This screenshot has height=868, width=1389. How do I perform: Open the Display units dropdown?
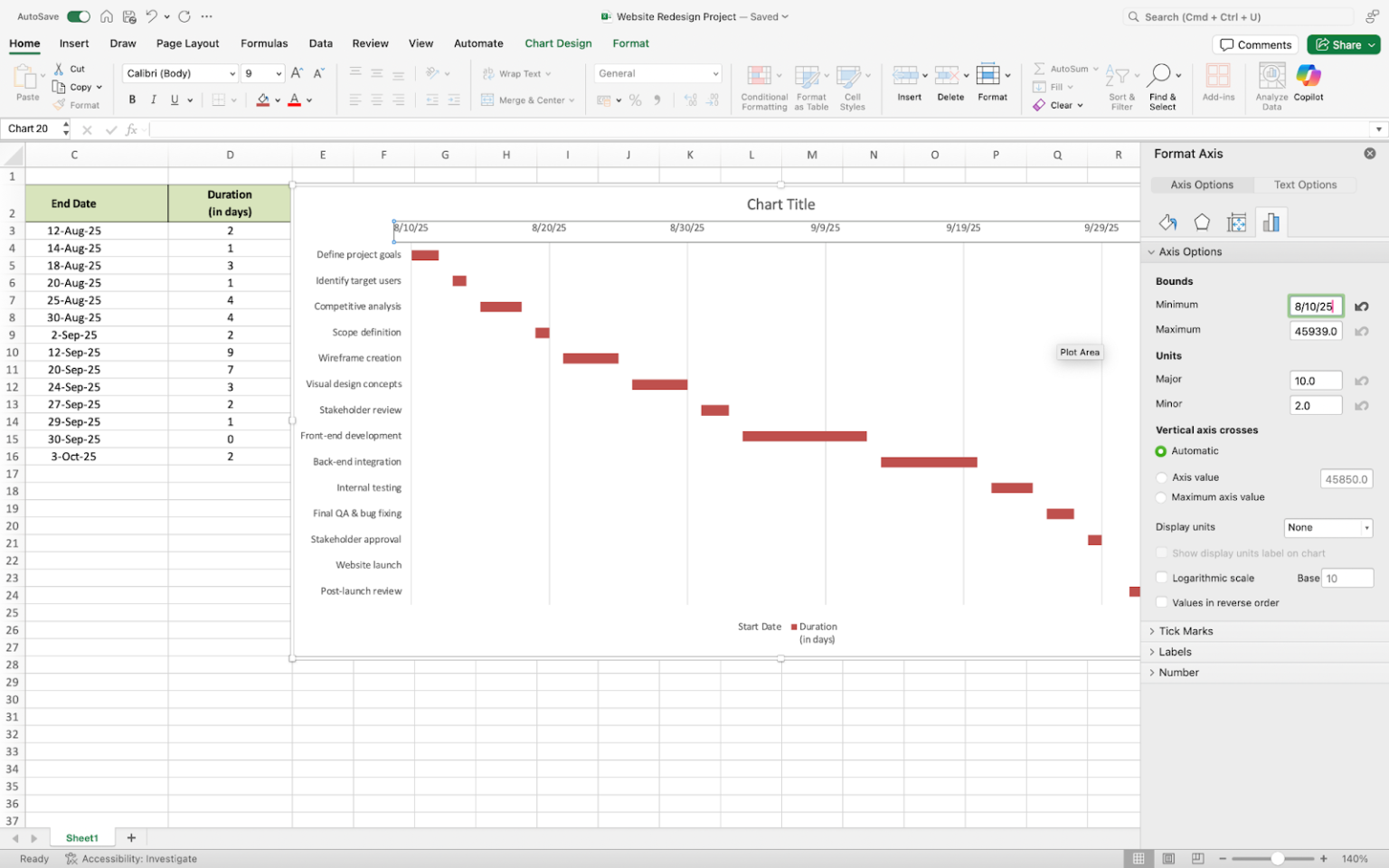click(1328, 527)
